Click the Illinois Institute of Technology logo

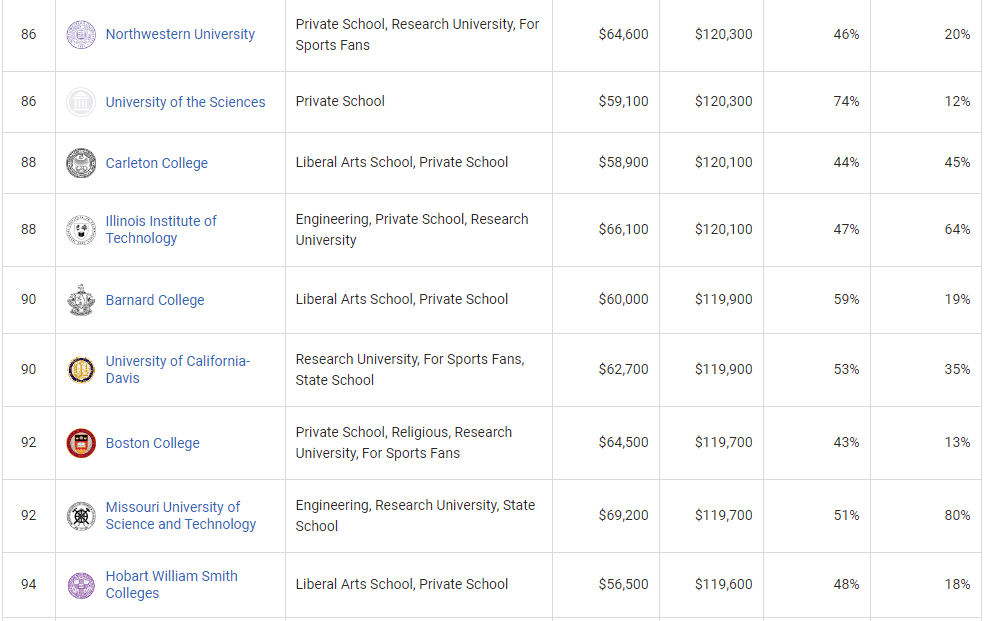point(81,230)
